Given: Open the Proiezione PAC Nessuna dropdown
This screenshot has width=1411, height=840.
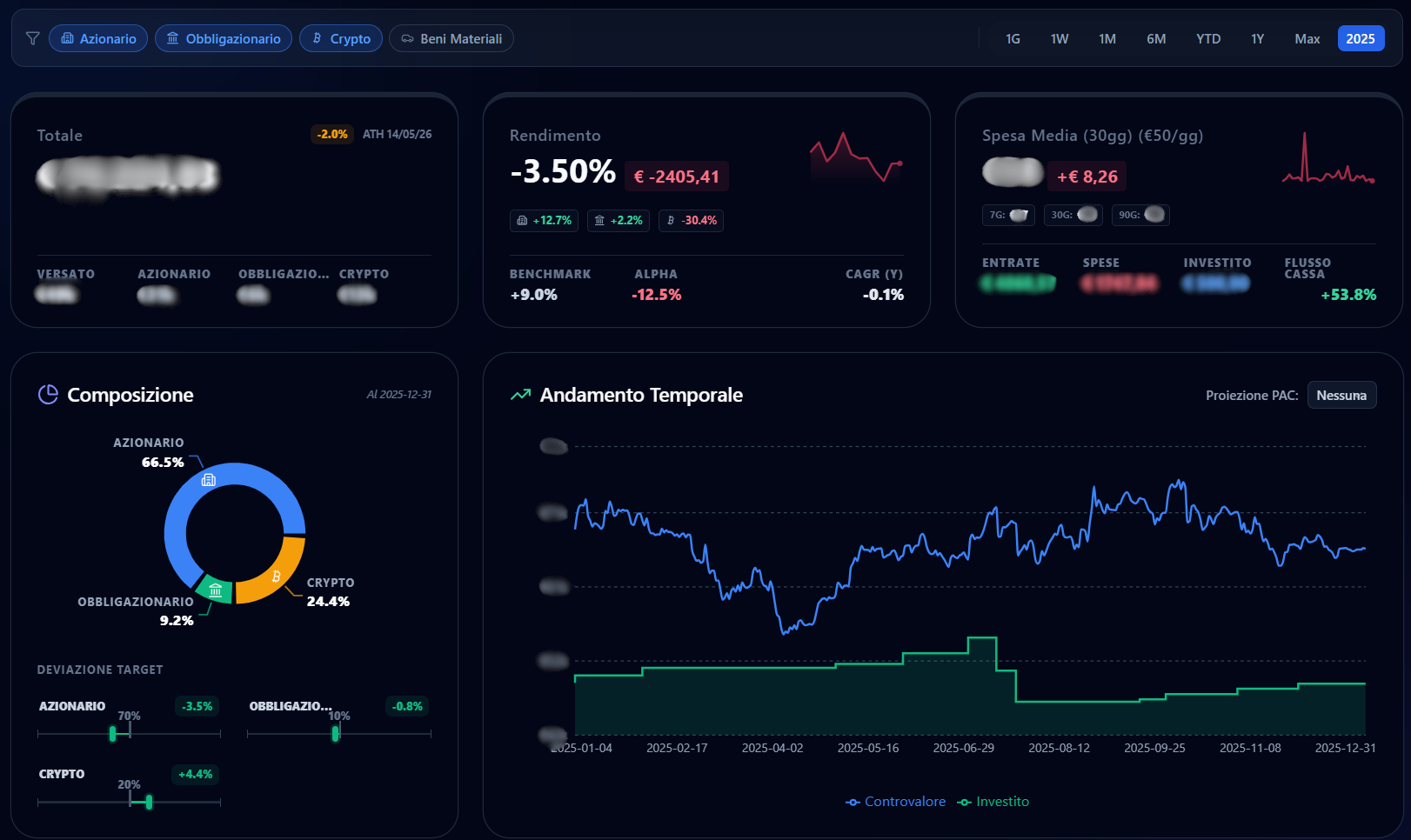Looking at the screenshot, I should click(1341, 395).
